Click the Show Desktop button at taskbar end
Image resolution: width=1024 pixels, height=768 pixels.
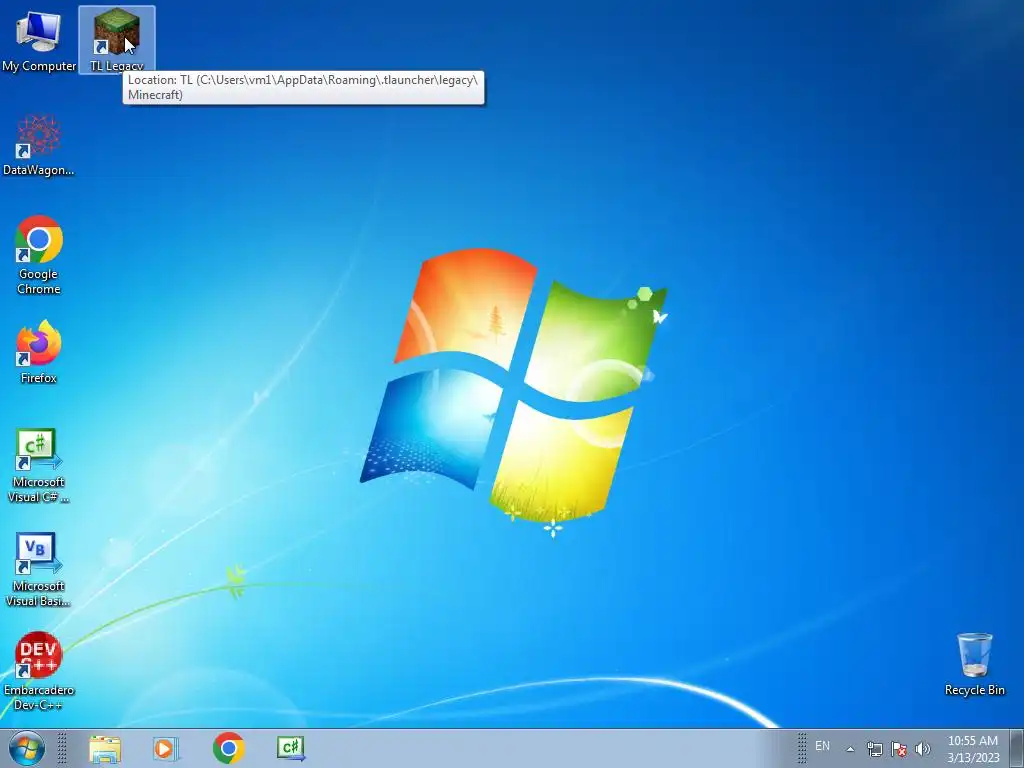pyautogui.click(x=1017, y=748)
